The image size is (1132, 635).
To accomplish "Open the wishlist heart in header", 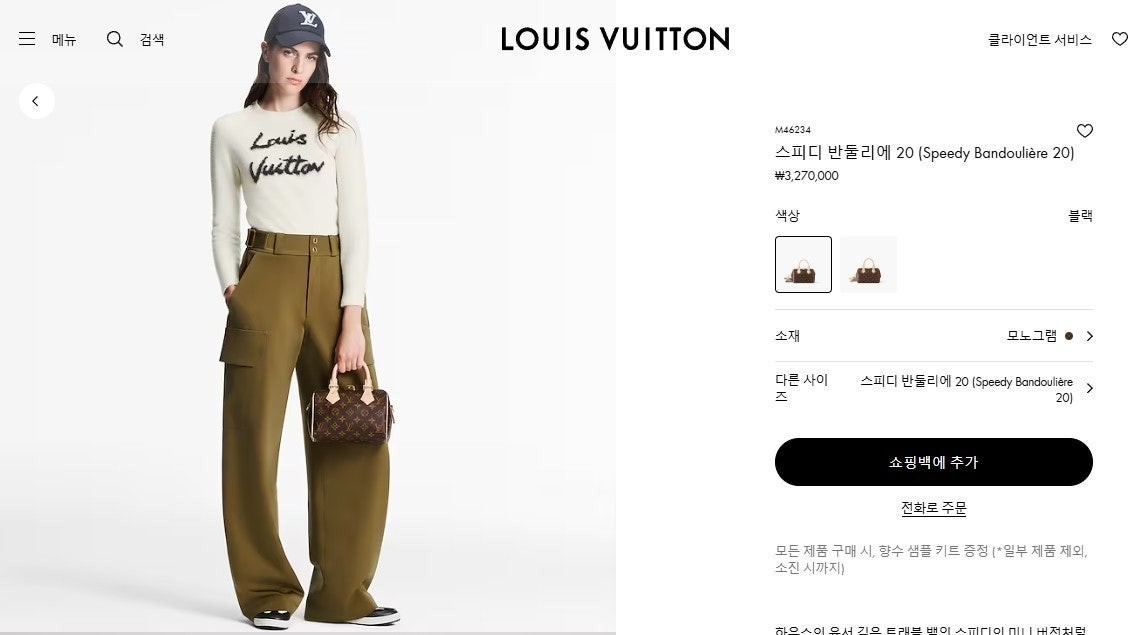I will 1120,39.
